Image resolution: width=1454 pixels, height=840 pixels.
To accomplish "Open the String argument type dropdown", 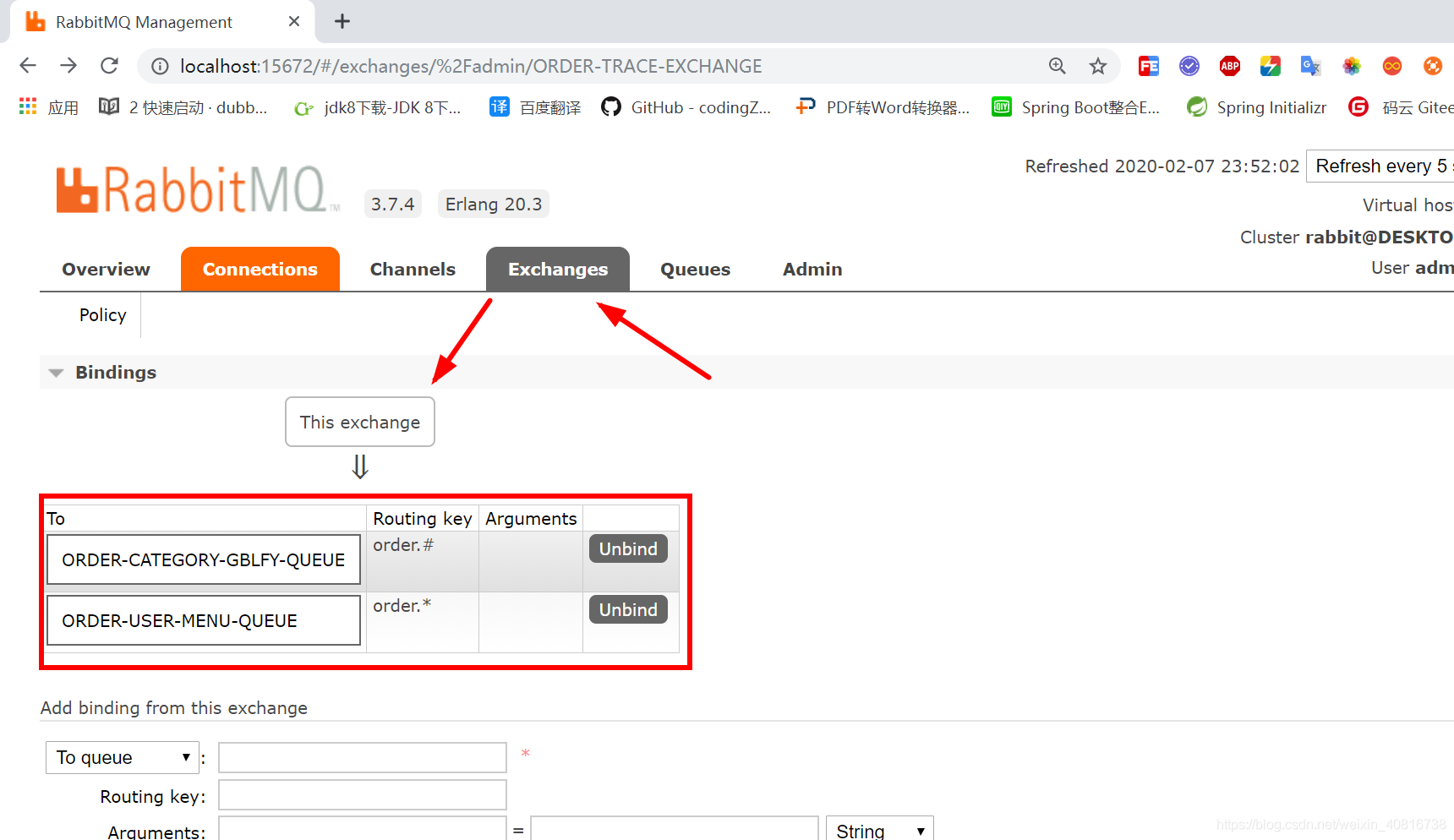I will (879, 831).
